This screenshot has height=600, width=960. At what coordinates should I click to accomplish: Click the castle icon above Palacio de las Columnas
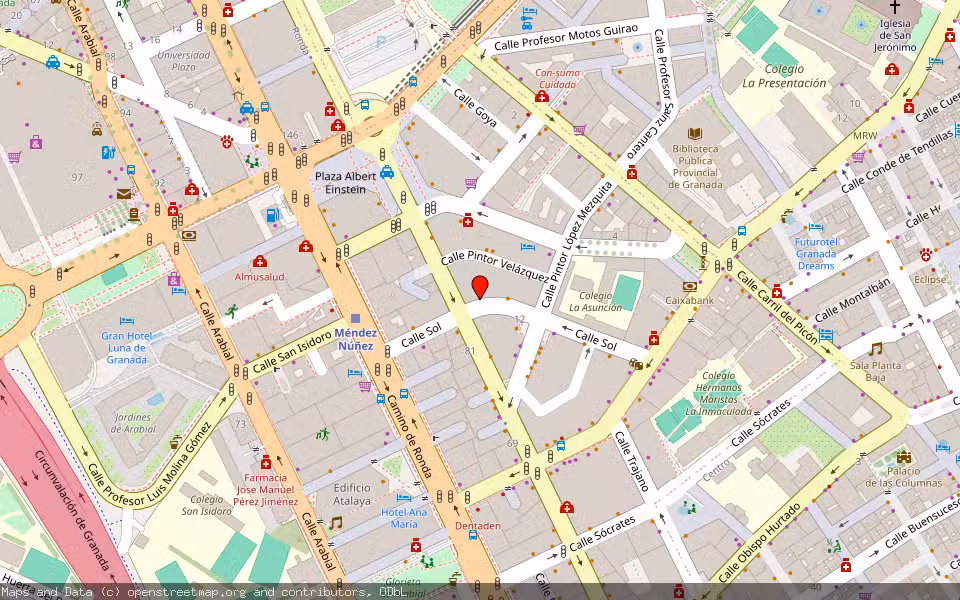[x=904, y=457]
